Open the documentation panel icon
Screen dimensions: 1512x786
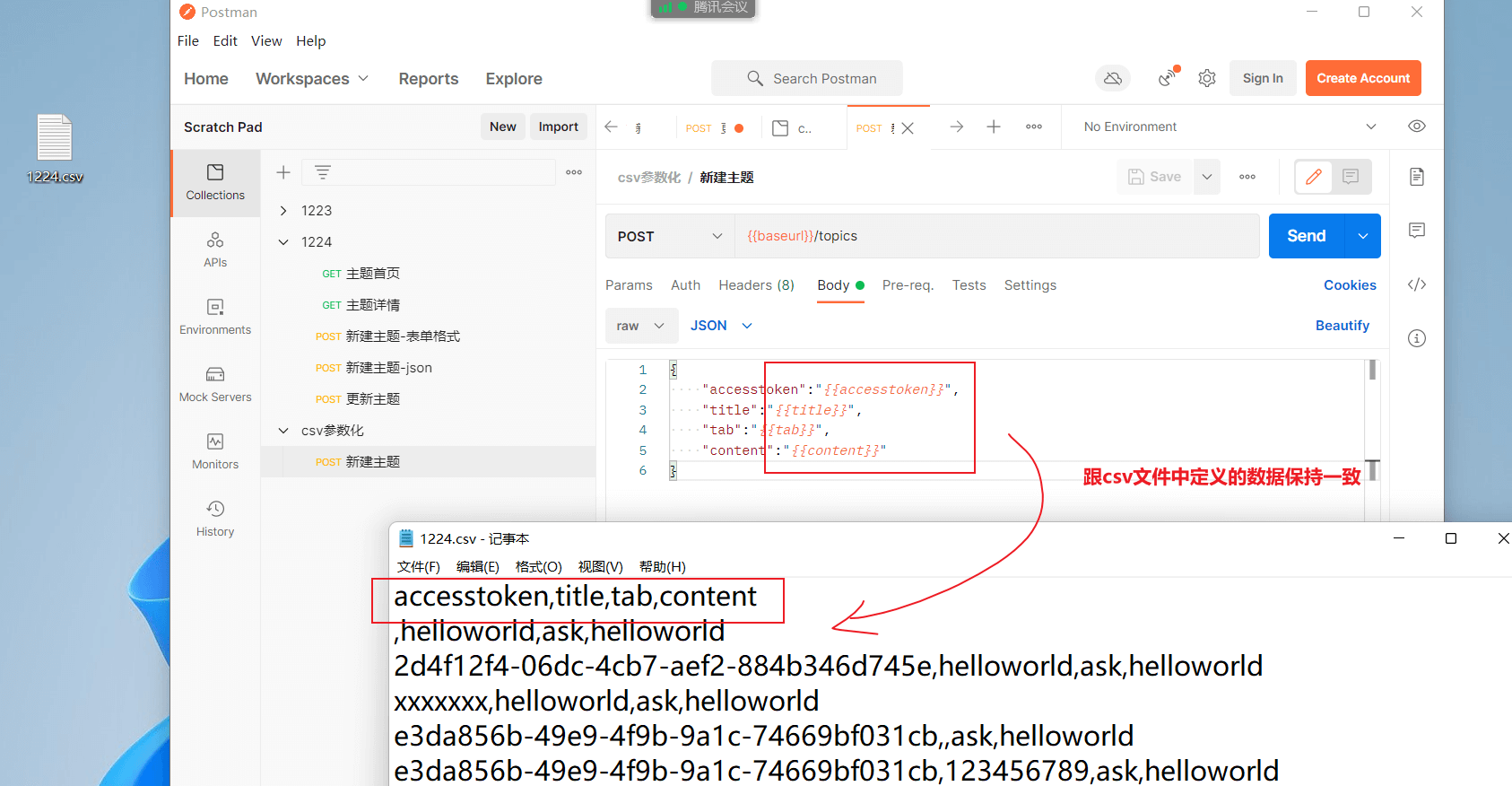[x=1417, y=177]
